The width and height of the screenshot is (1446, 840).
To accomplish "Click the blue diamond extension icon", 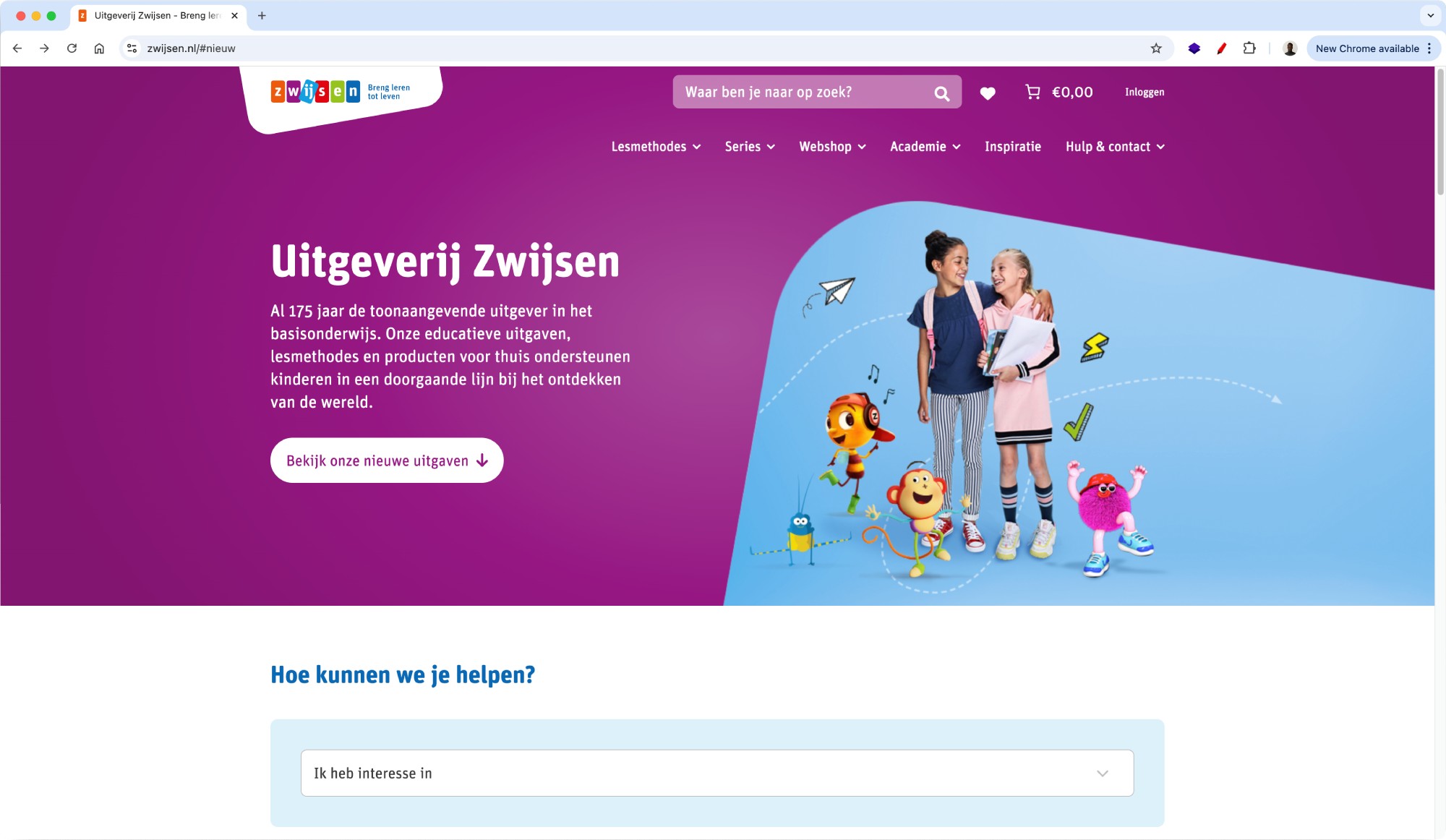I will pyautogui.click(x=1194, y=48).
